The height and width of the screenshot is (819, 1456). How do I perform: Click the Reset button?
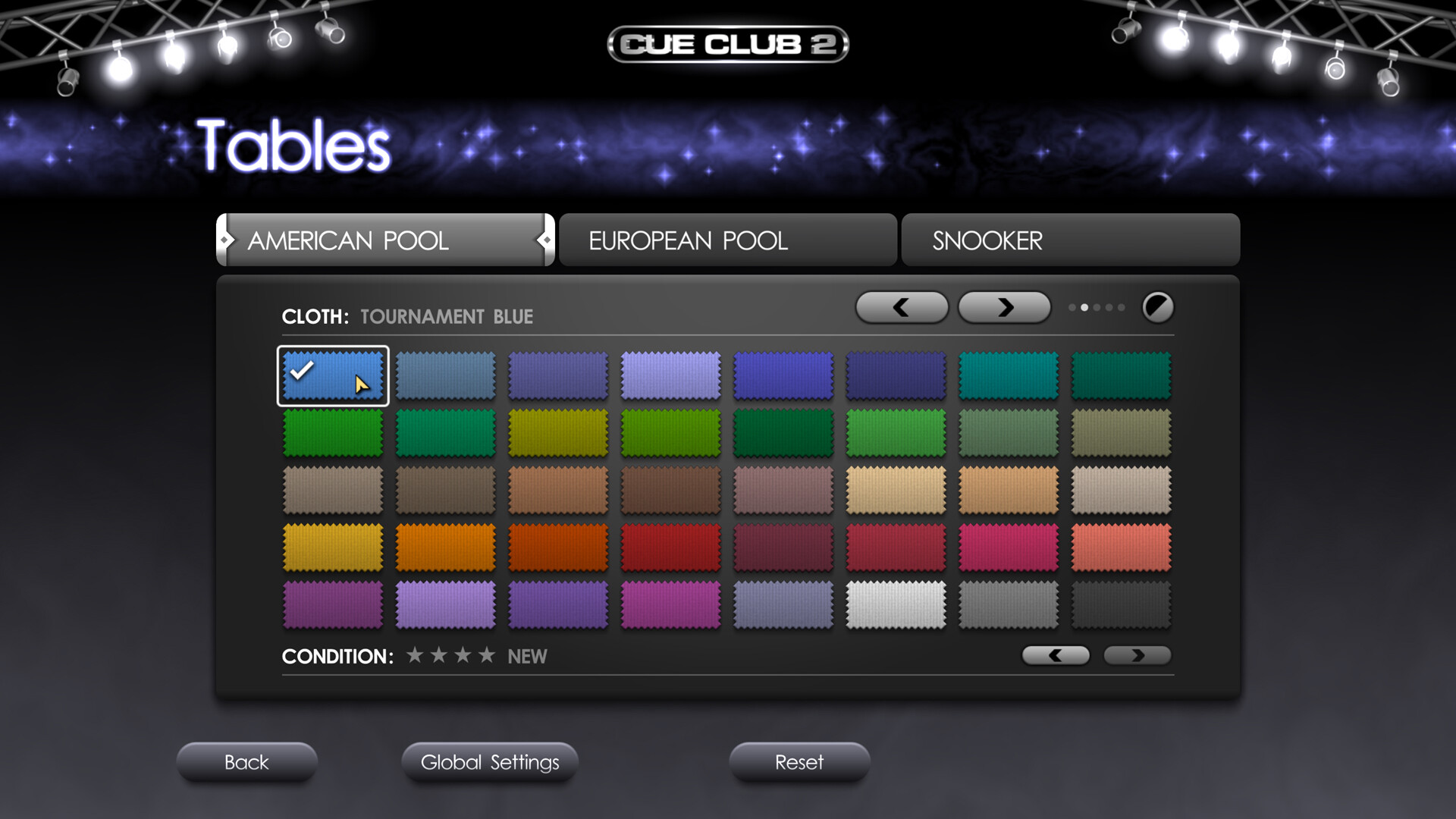[x=799, y=762]
